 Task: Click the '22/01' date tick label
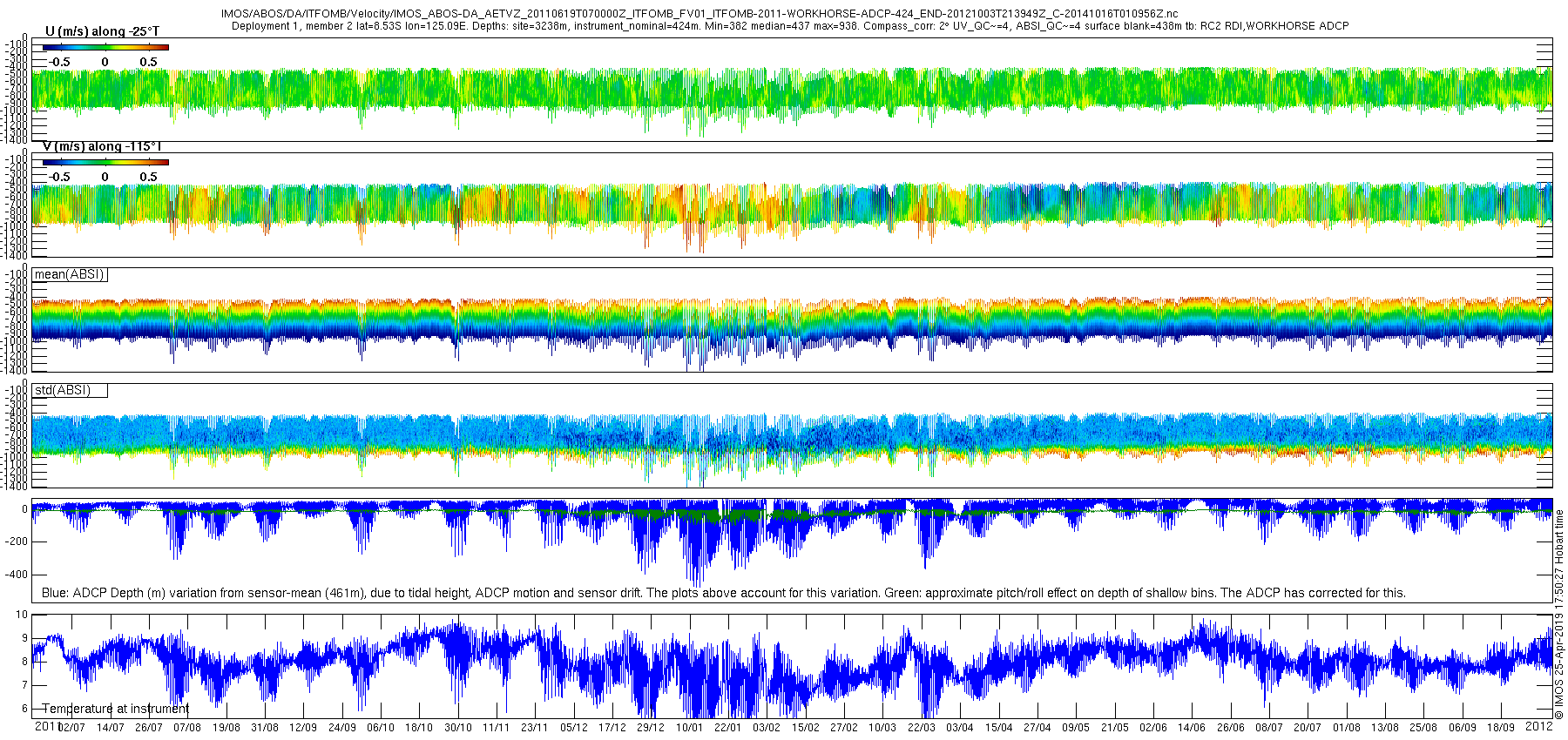(x=727, y=728)
